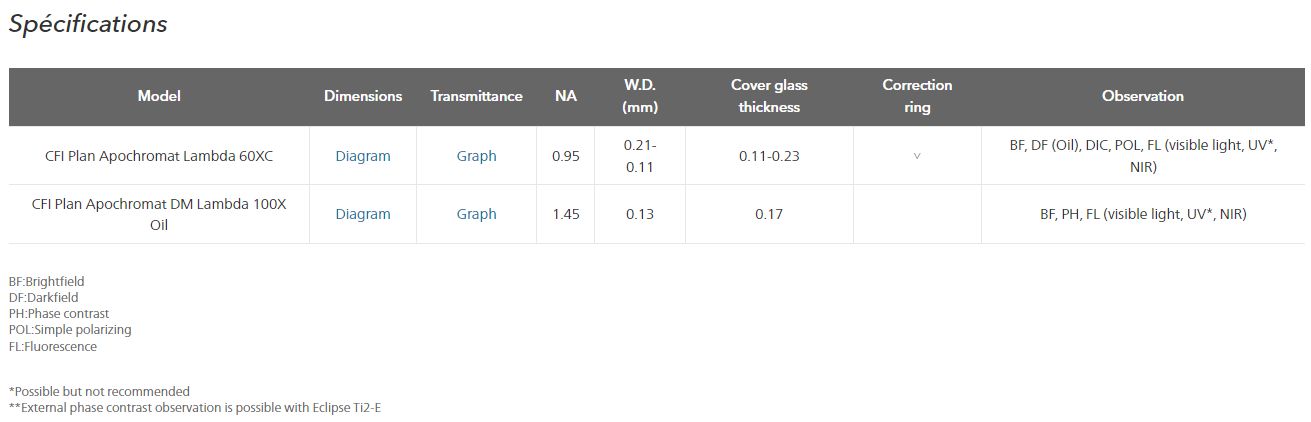Click the Cover glass thickness header
This screenshot has width=1311, height=422.
click(769, 96)
